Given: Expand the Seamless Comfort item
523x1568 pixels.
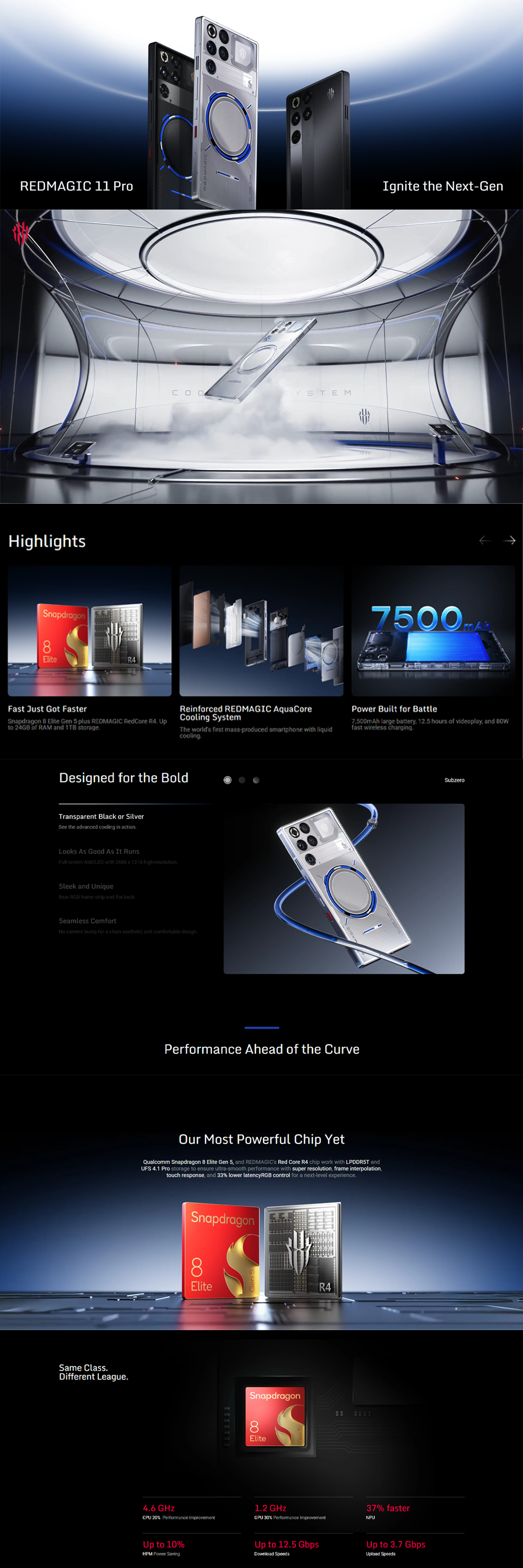Looking at the screenshot, I should pos(88,921).
